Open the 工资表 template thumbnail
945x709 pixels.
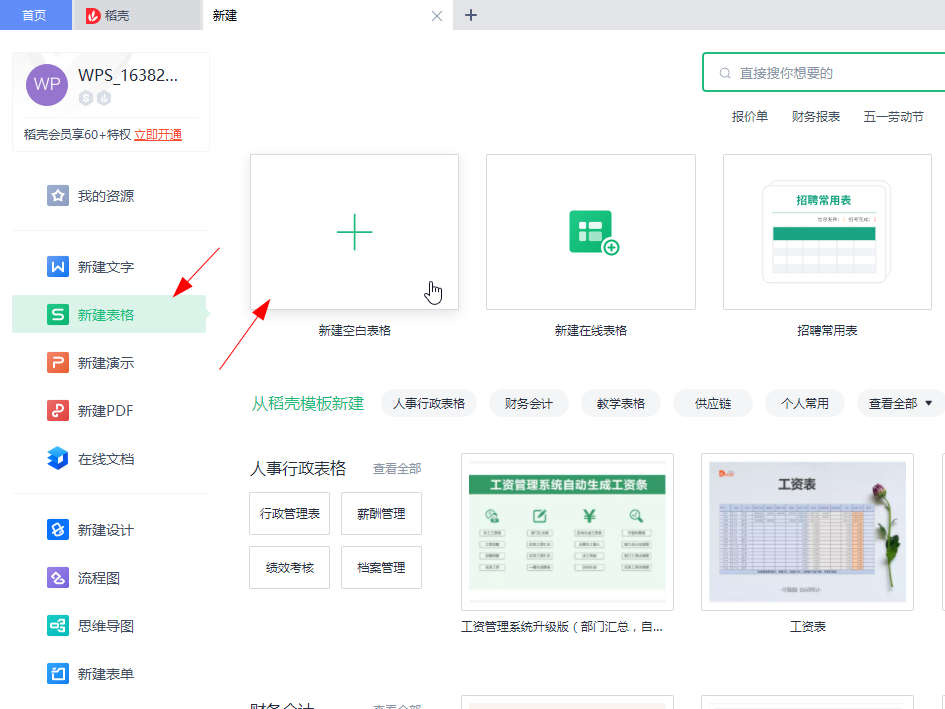(807, 531)
